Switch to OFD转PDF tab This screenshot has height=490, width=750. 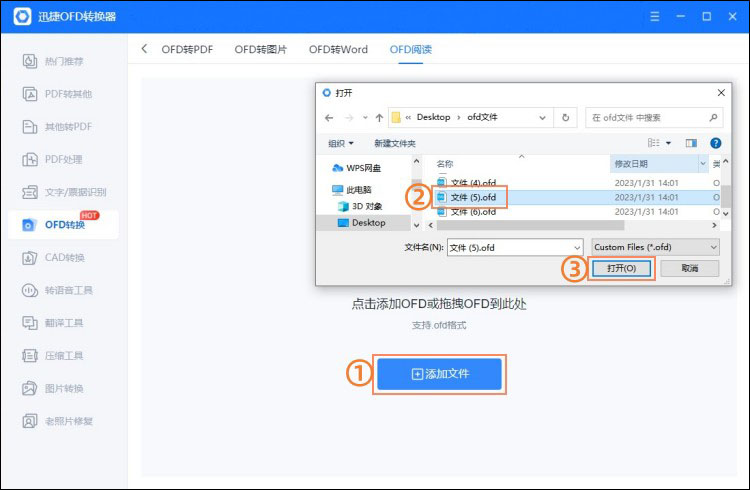(187, 49)
